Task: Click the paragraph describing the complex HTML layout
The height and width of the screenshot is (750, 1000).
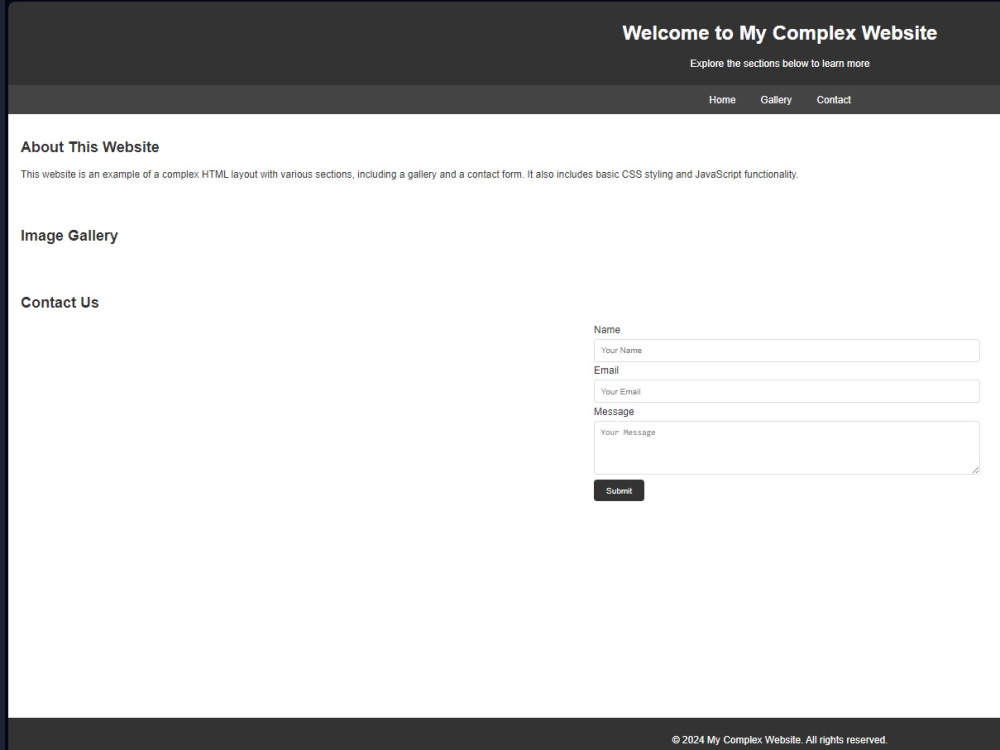Action: click(409, 175)
